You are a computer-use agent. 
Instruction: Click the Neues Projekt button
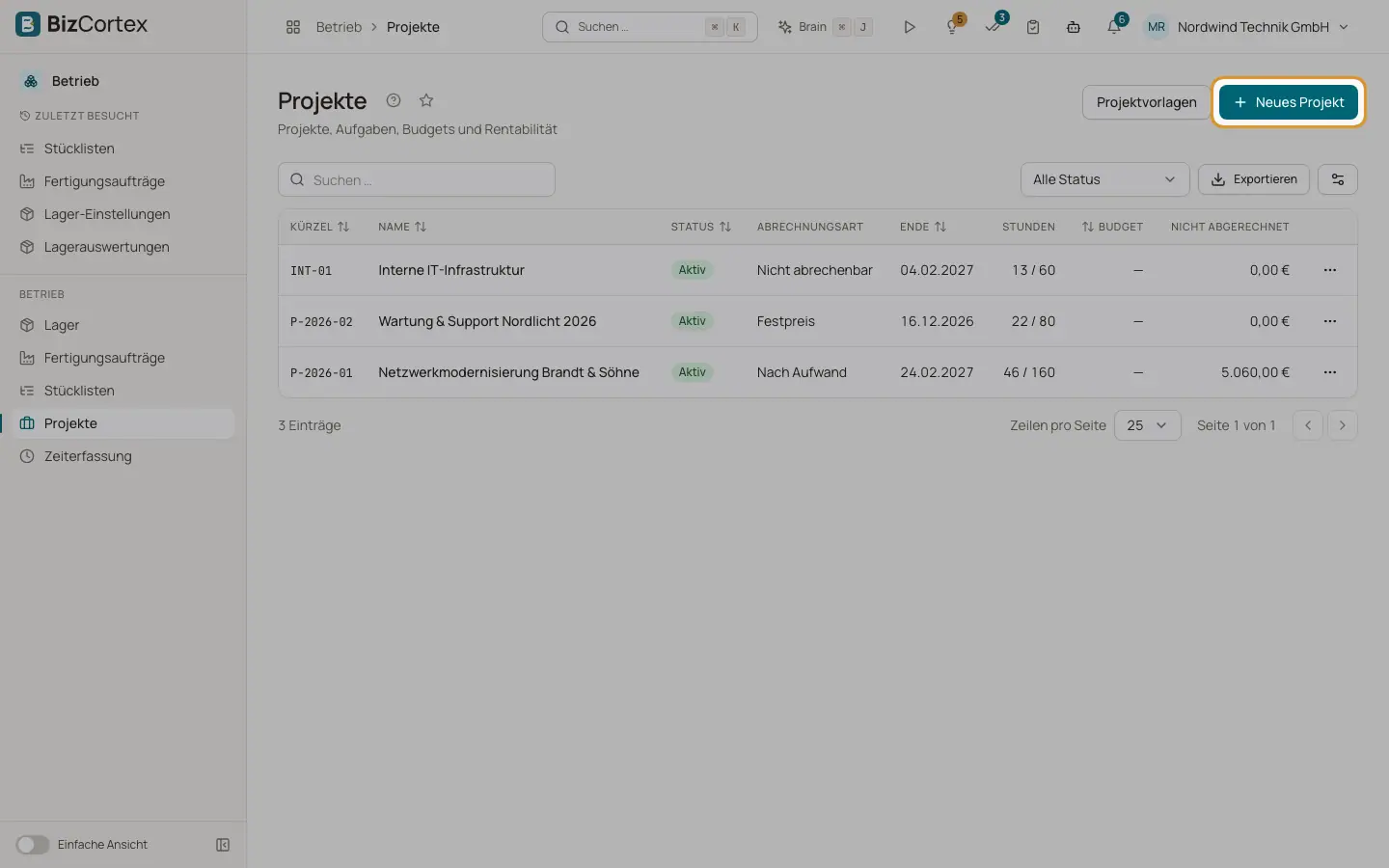[x=1289, y=102]
